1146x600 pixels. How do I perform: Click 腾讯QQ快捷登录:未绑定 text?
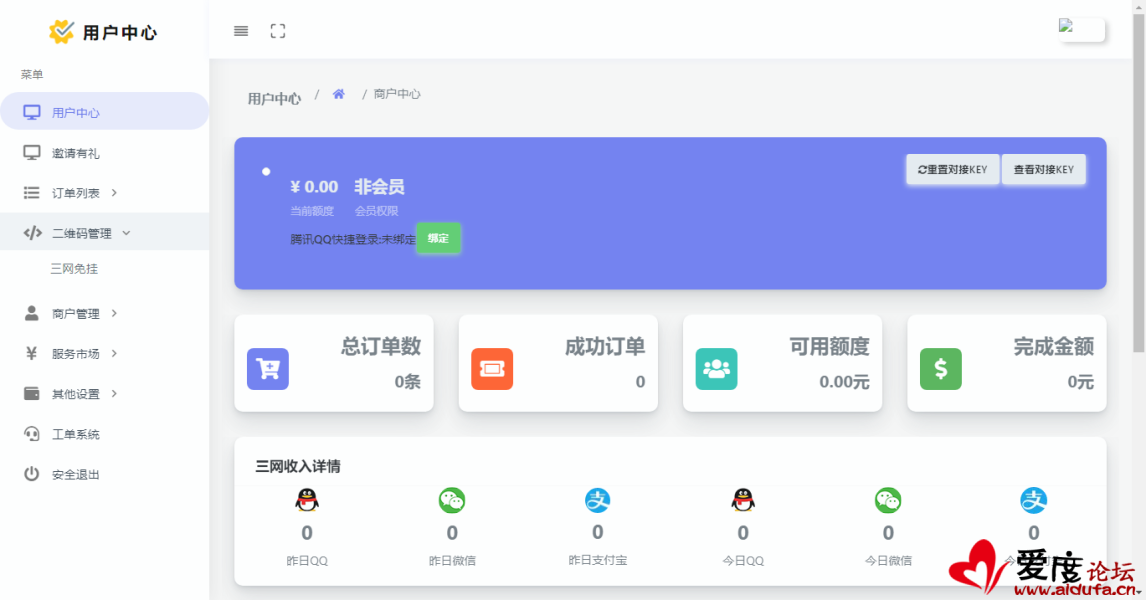(x=353, y=239)
